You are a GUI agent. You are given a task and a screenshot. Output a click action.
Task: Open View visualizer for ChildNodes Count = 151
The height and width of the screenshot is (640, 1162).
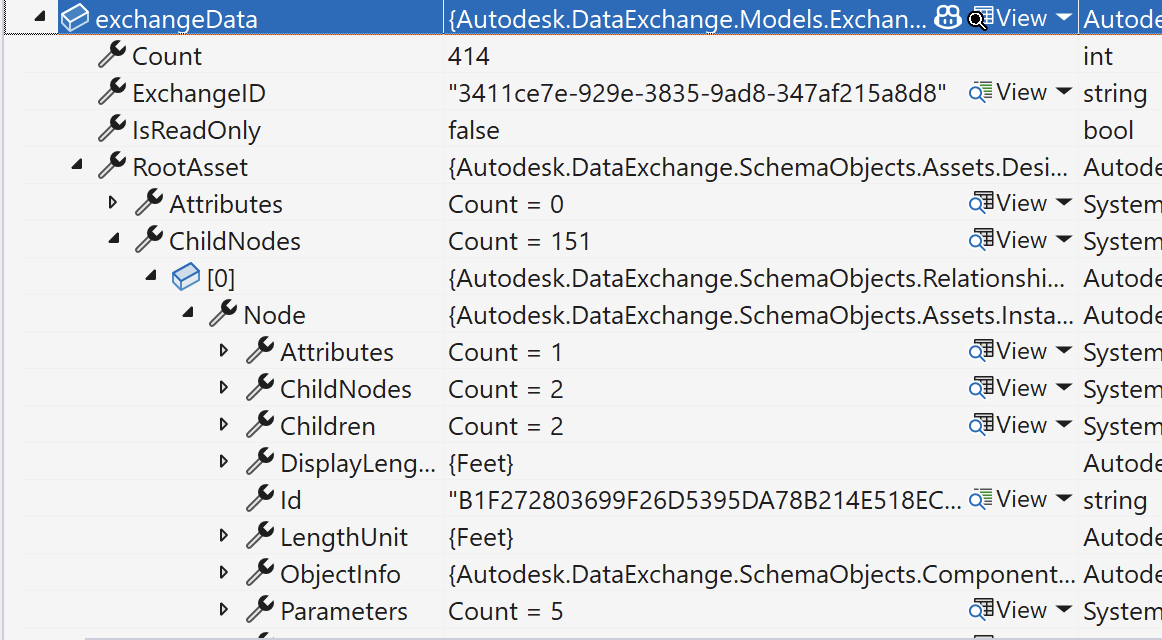point(1008,240)
